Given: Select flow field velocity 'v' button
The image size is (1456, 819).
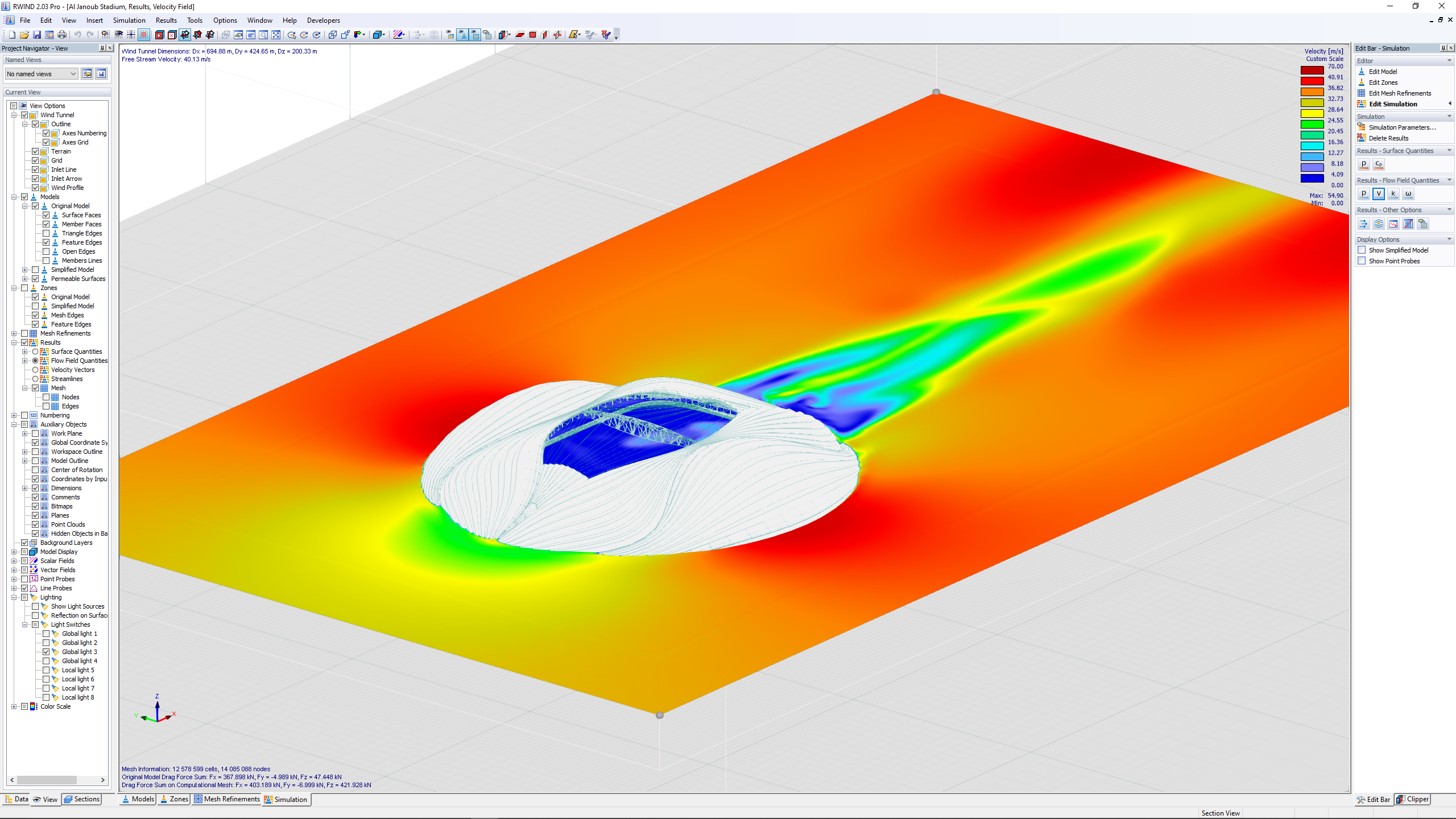Looking at the screenshot, I should [1378, 193].
